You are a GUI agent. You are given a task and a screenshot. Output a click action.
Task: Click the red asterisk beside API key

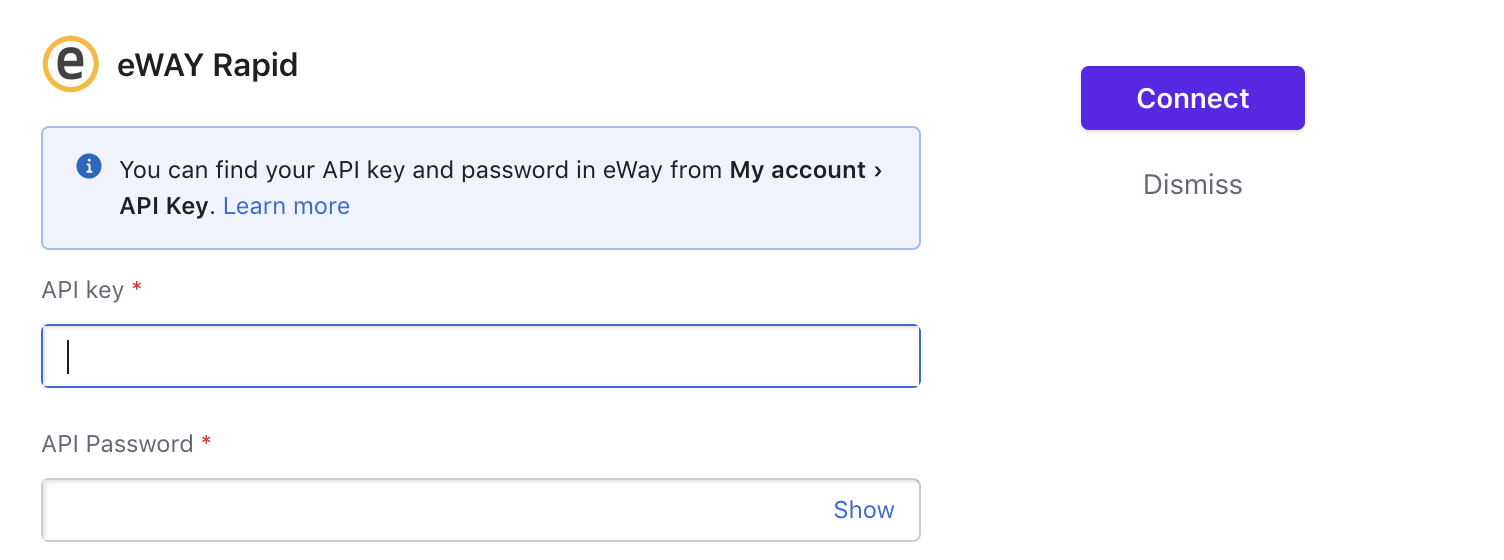coord(137,288)
